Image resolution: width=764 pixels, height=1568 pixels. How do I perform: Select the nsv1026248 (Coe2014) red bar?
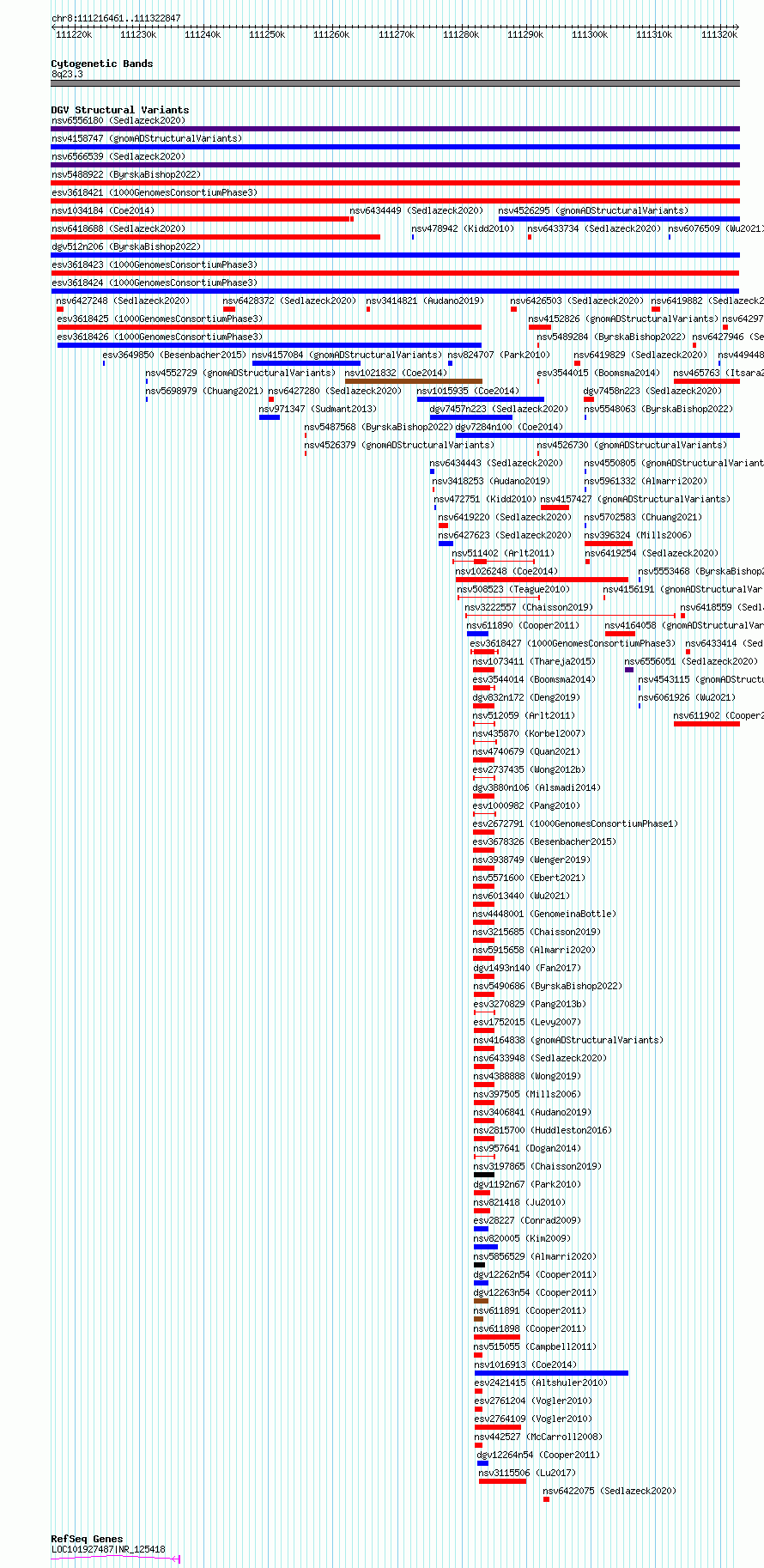coord(542,580)
